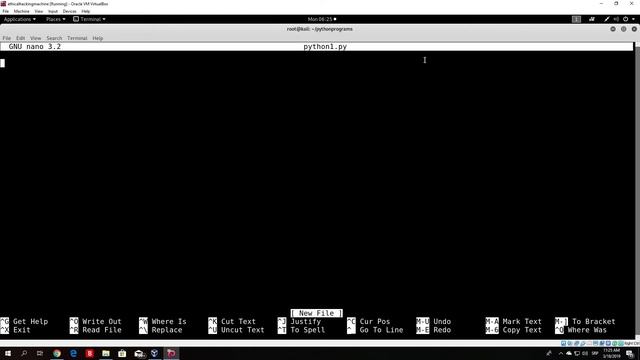The height and width of the screenshot is (360, 640).
Task: Open VirtualBox Input menu
Action: pyautogui.click(x=53, y=11)
